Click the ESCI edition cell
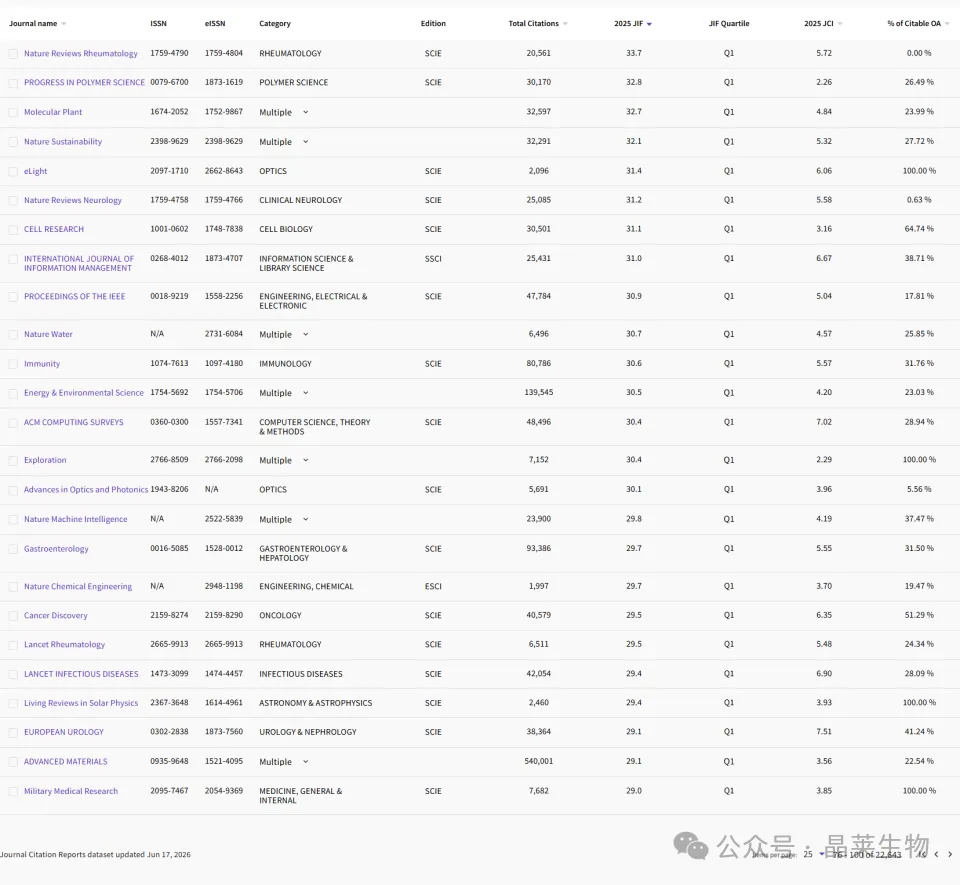960x885 pixels. (x=433, y=586)
